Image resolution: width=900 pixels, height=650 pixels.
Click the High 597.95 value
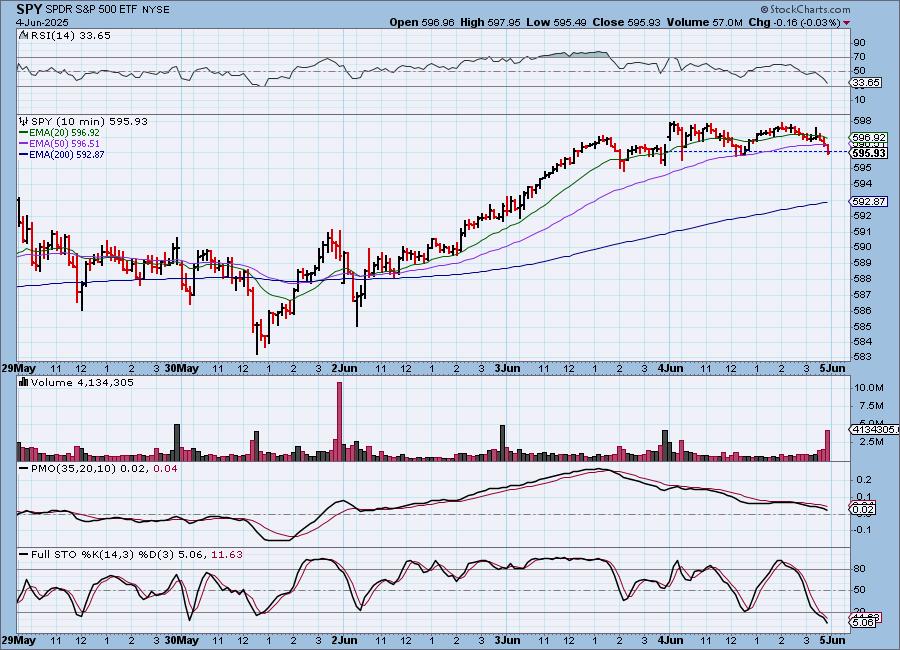tap(491, 22)
